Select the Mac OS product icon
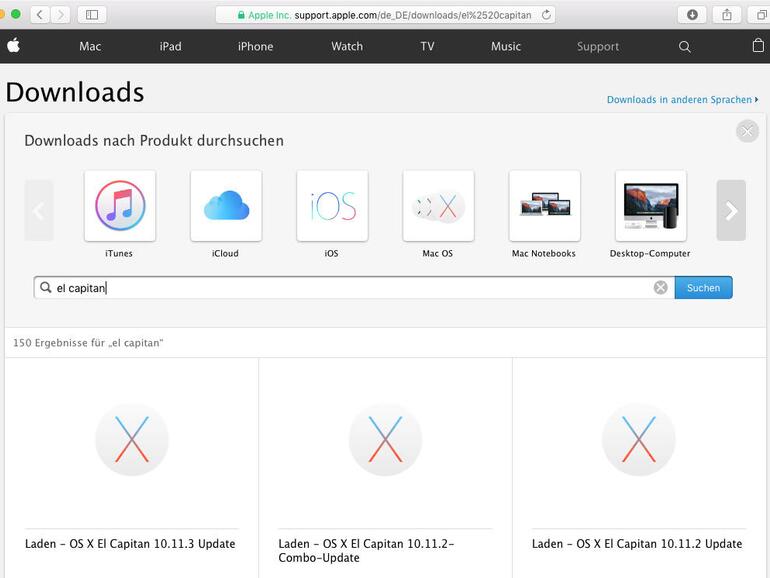Viewport: 770px width, 578px height. [x=439, y=206]
